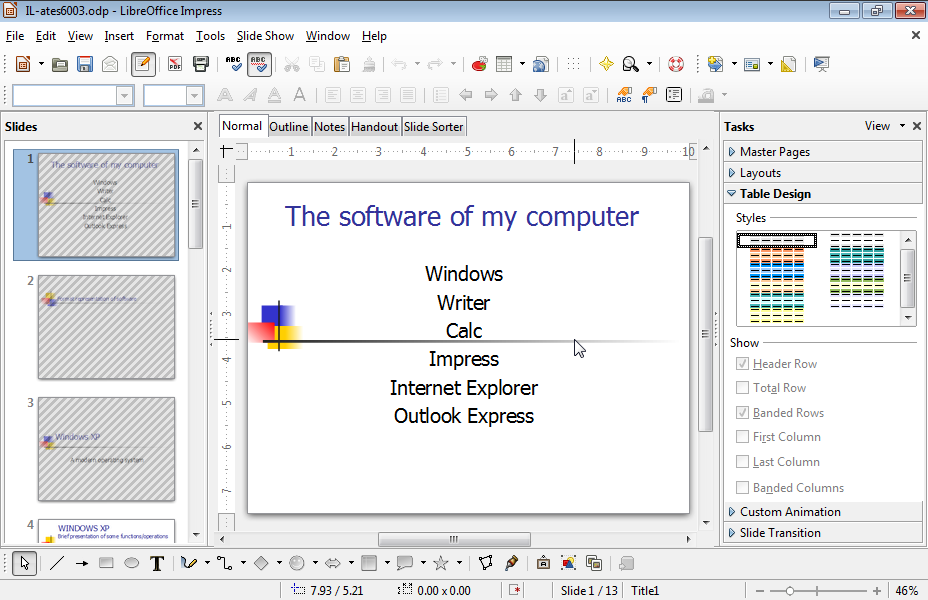Paste from clipboard icon
The height and width of the screenshot is (600, 928).
pos(341,64)
